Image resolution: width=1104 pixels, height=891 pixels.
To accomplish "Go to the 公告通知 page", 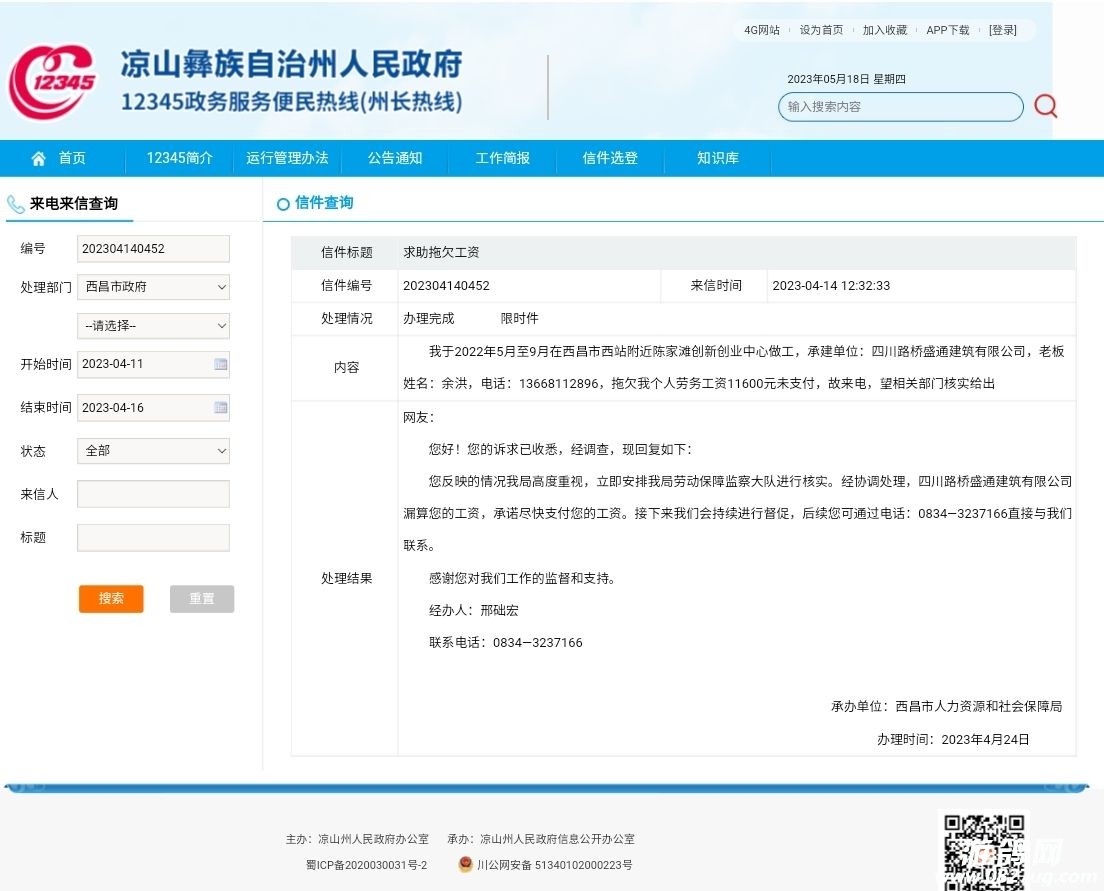I will (395, 158).
